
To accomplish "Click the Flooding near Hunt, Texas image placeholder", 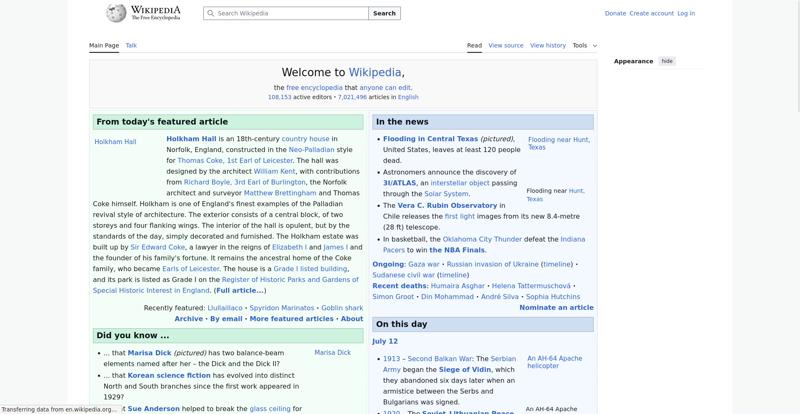I will [559, 143].
